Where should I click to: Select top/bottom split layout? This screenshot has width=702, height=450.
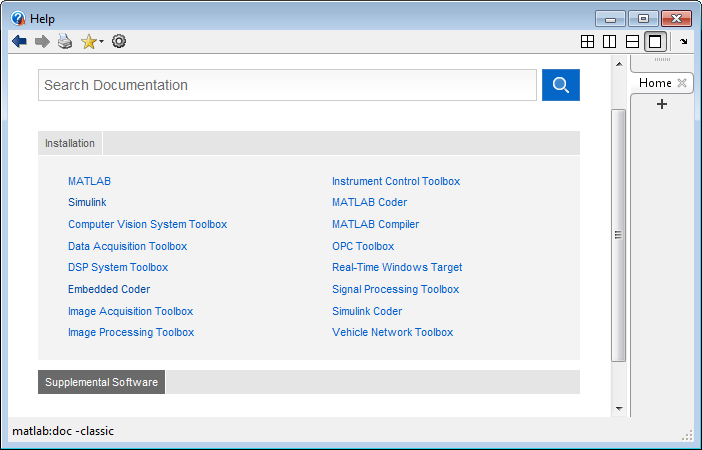click(632, 42)
